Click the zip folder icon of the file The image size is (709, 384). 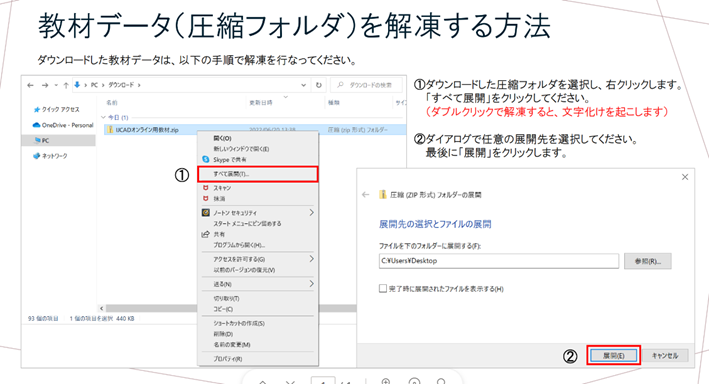109,130
